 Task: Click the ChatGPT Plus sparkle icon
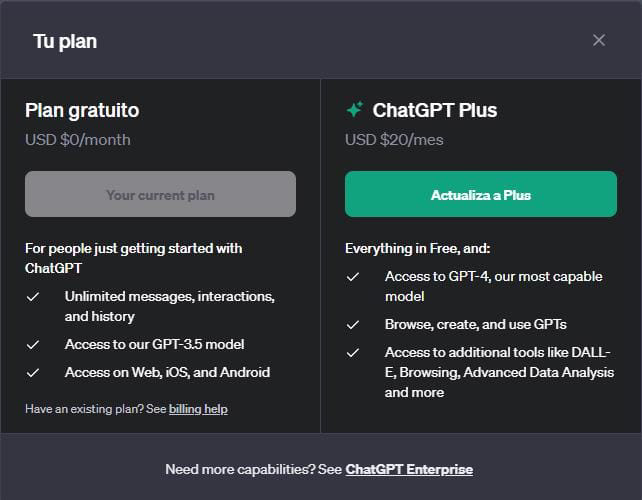click(x=354, y=110)
